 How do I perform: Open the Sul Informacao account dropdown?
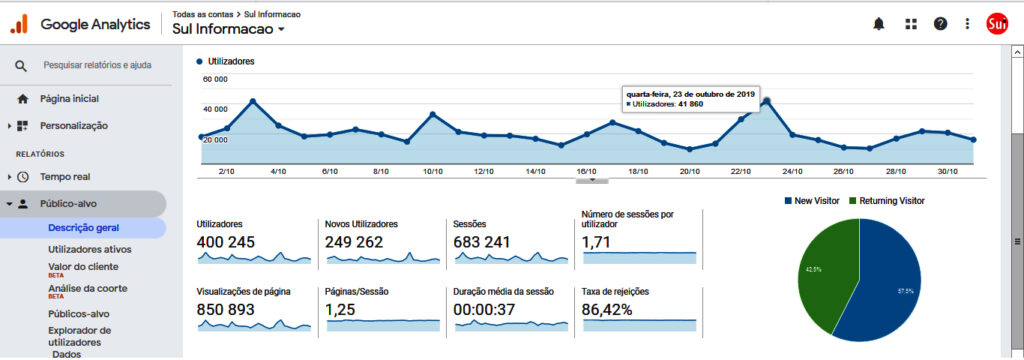pos(229,29)
